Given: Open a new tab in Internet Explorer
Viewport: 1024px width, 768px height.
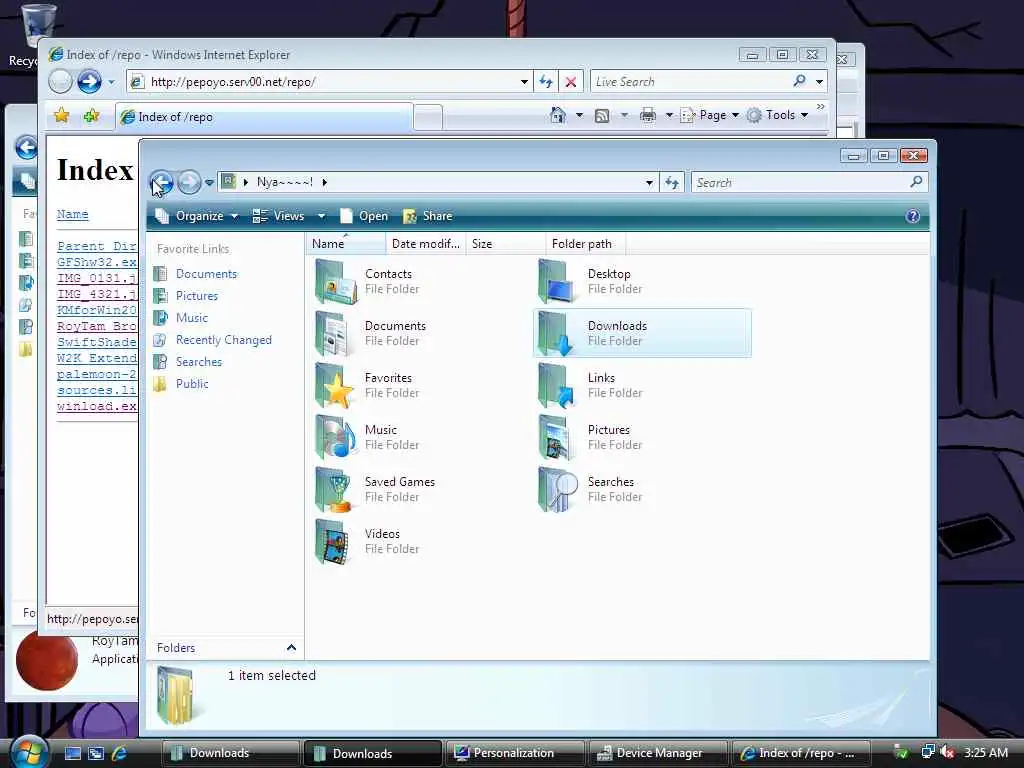Looking at the screenshot, I should click(x=428, y=118).
